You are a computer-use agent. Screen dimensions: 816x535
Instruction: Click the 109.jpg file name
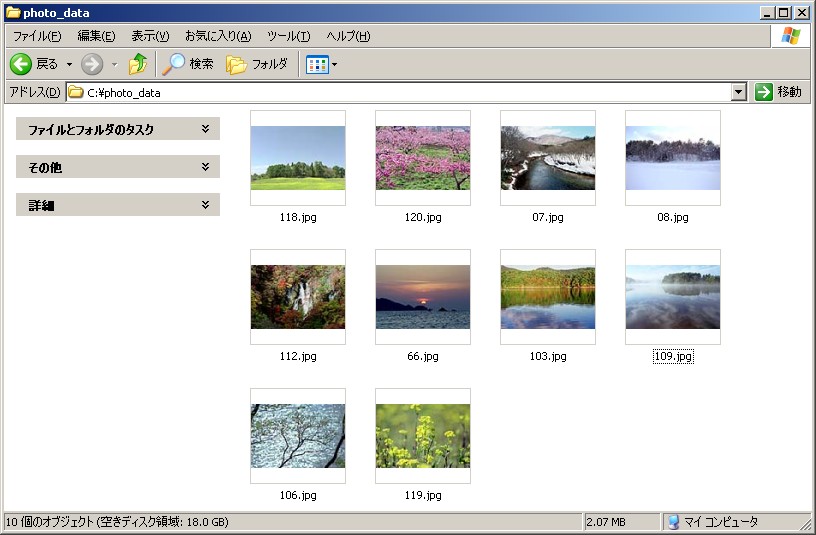click(x=673, y=356)
